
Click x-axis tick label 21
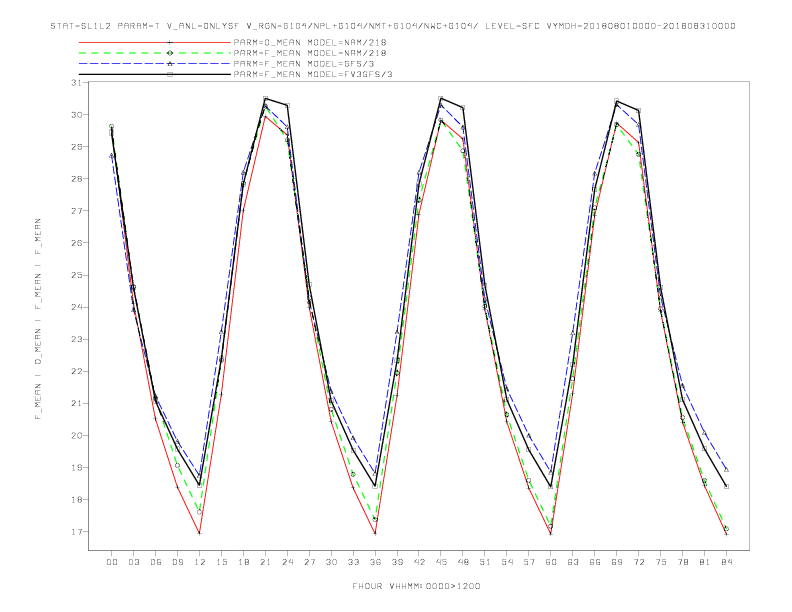tap(265, 562)
